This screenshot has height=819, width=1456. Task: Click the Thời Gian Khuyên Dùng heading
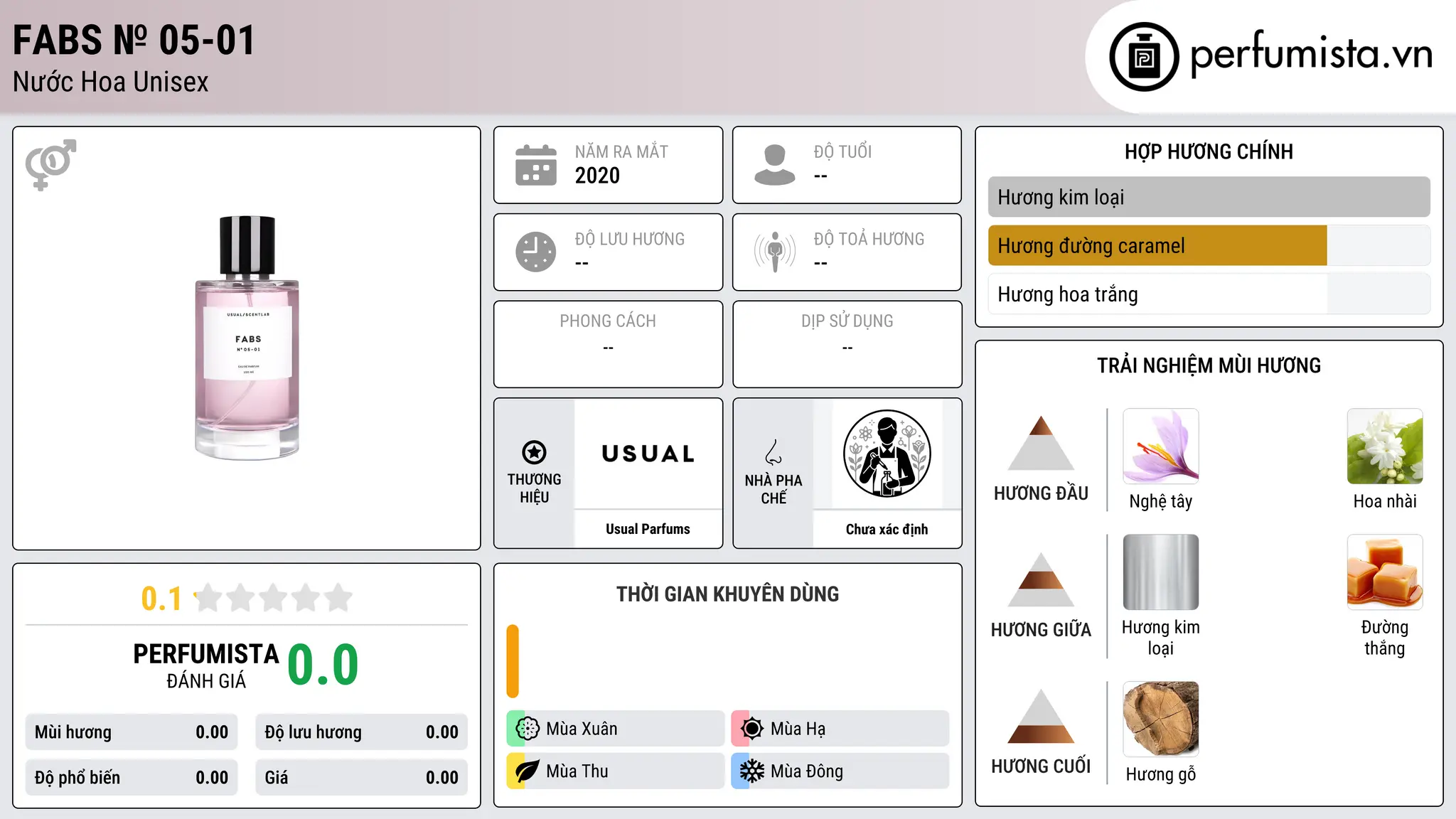[x=727, y=594]
